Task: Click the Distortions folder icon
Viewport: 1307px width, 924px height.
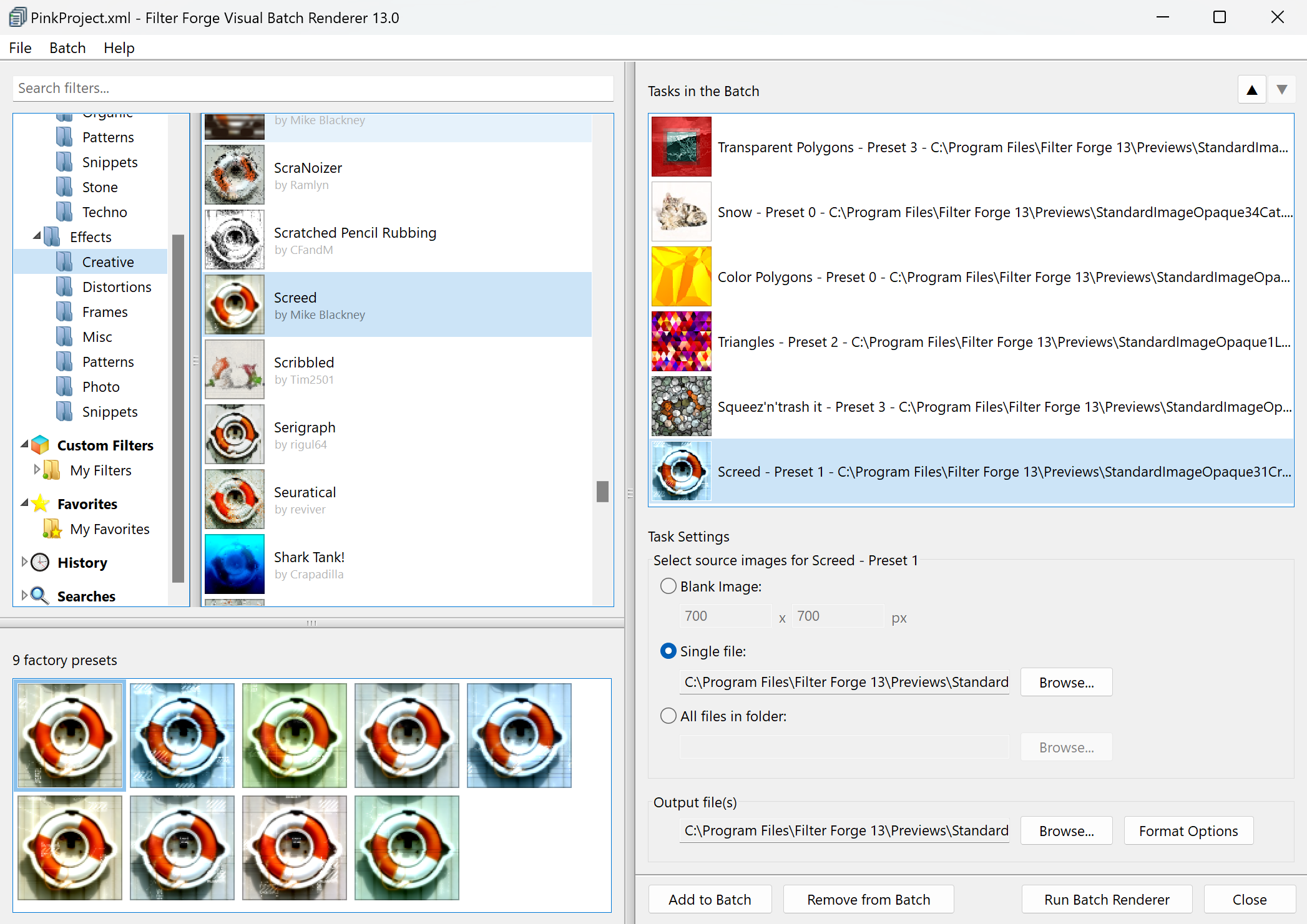Action: [x=64, y=287]
